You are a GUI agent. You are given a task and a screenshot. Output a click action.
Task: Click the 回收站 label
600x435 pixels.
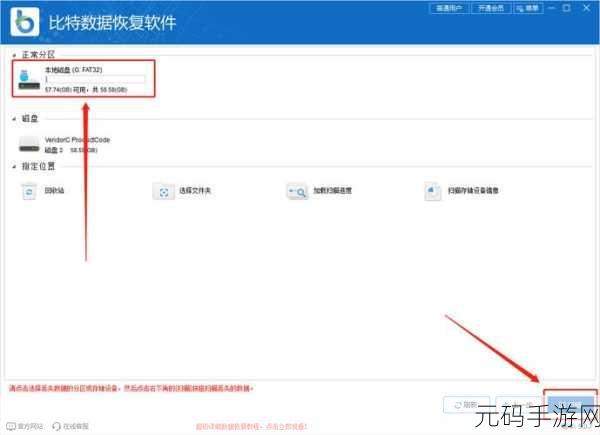click(54, 191)
